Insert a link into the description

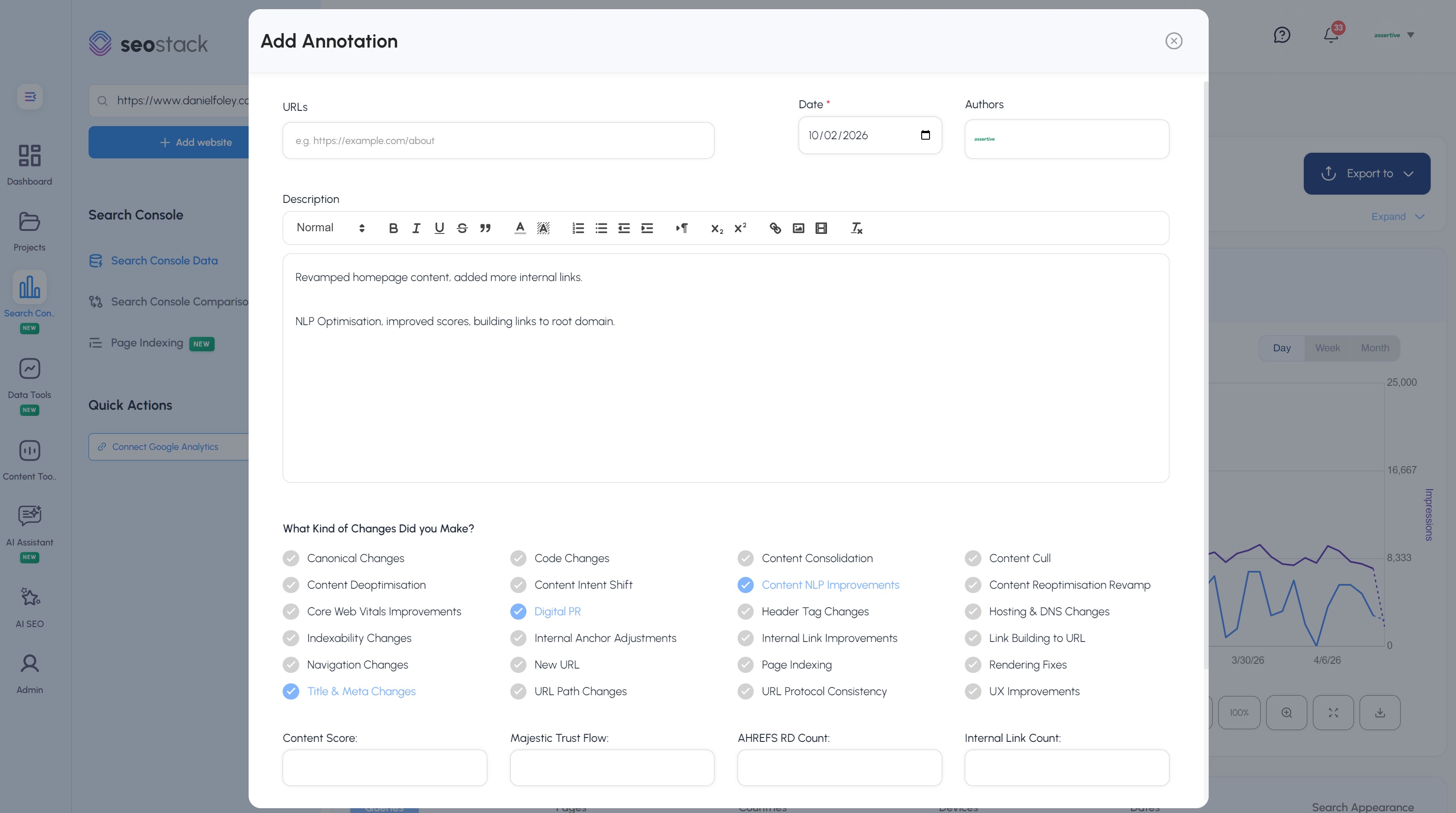[x=775, y=228]
